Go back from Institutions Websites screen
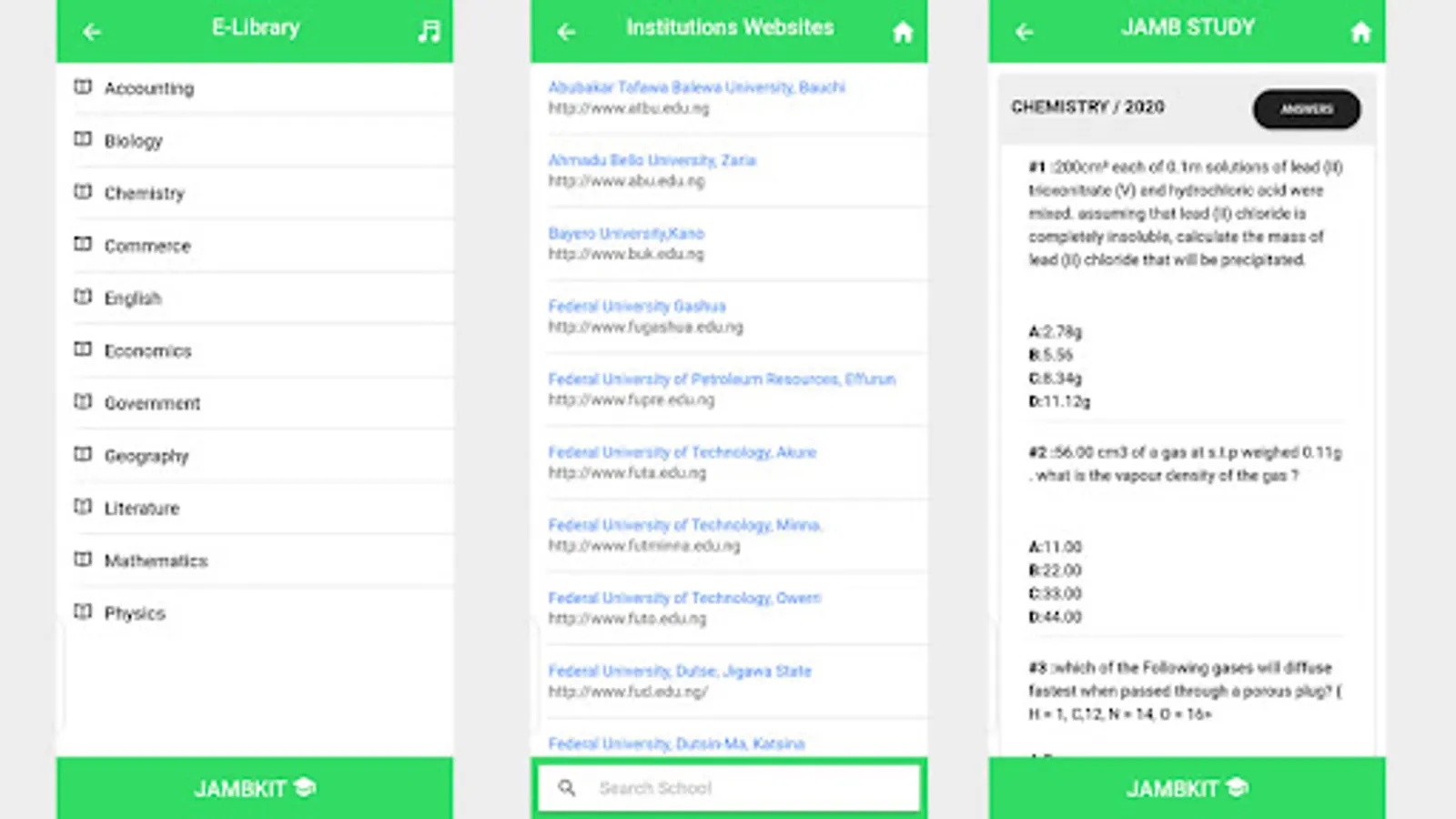This screenshot has height=819, width=1456. point(566,33)
